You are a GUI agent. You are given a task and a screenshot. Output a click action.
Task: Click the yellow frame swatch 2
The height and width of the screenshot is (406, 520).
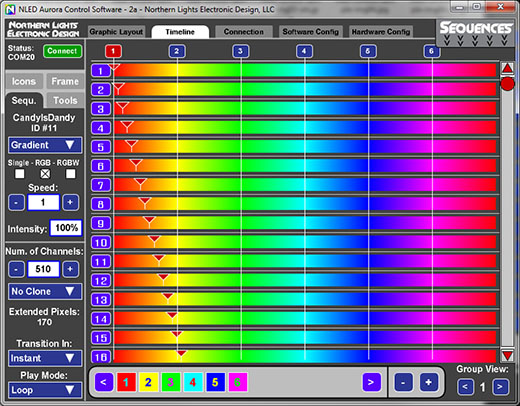tap(148, 382)
